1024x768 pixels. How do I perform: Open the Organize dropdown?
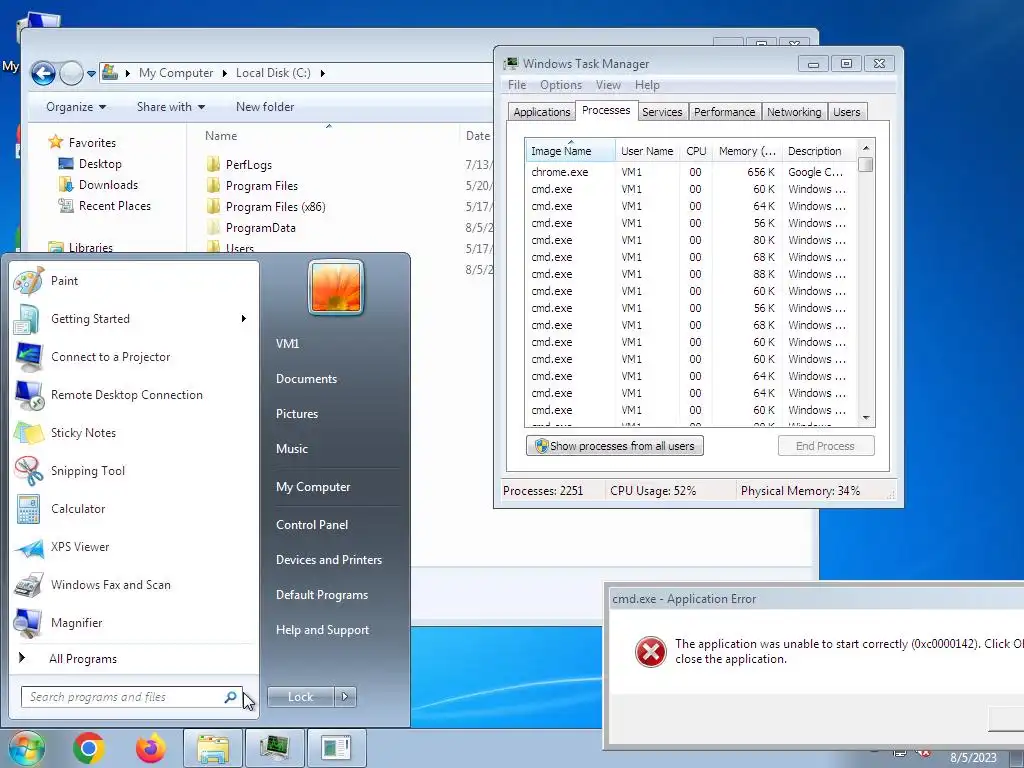pyautogui.click(x=76, y=106)
